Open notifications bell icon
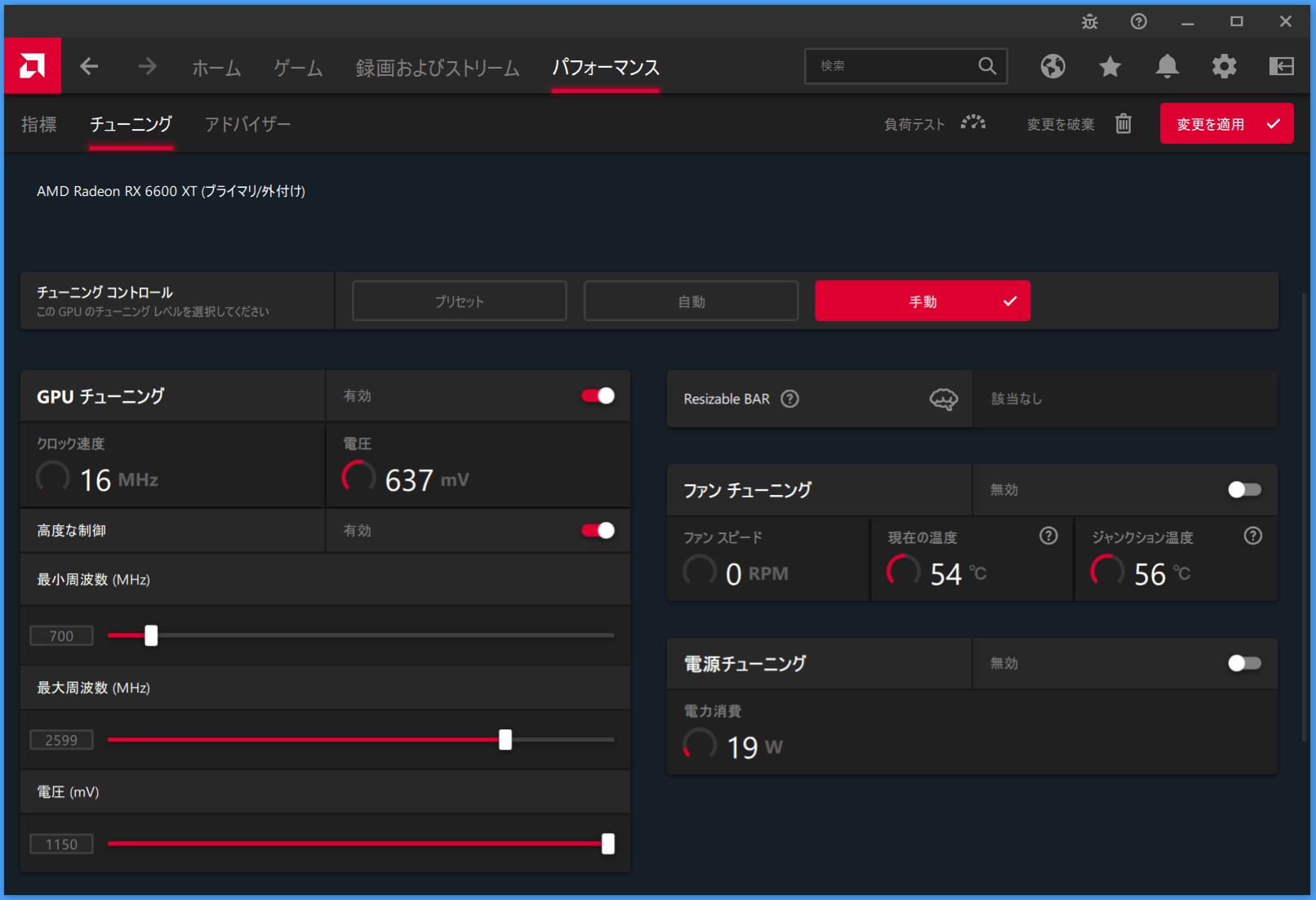 tap(1167, 66)
